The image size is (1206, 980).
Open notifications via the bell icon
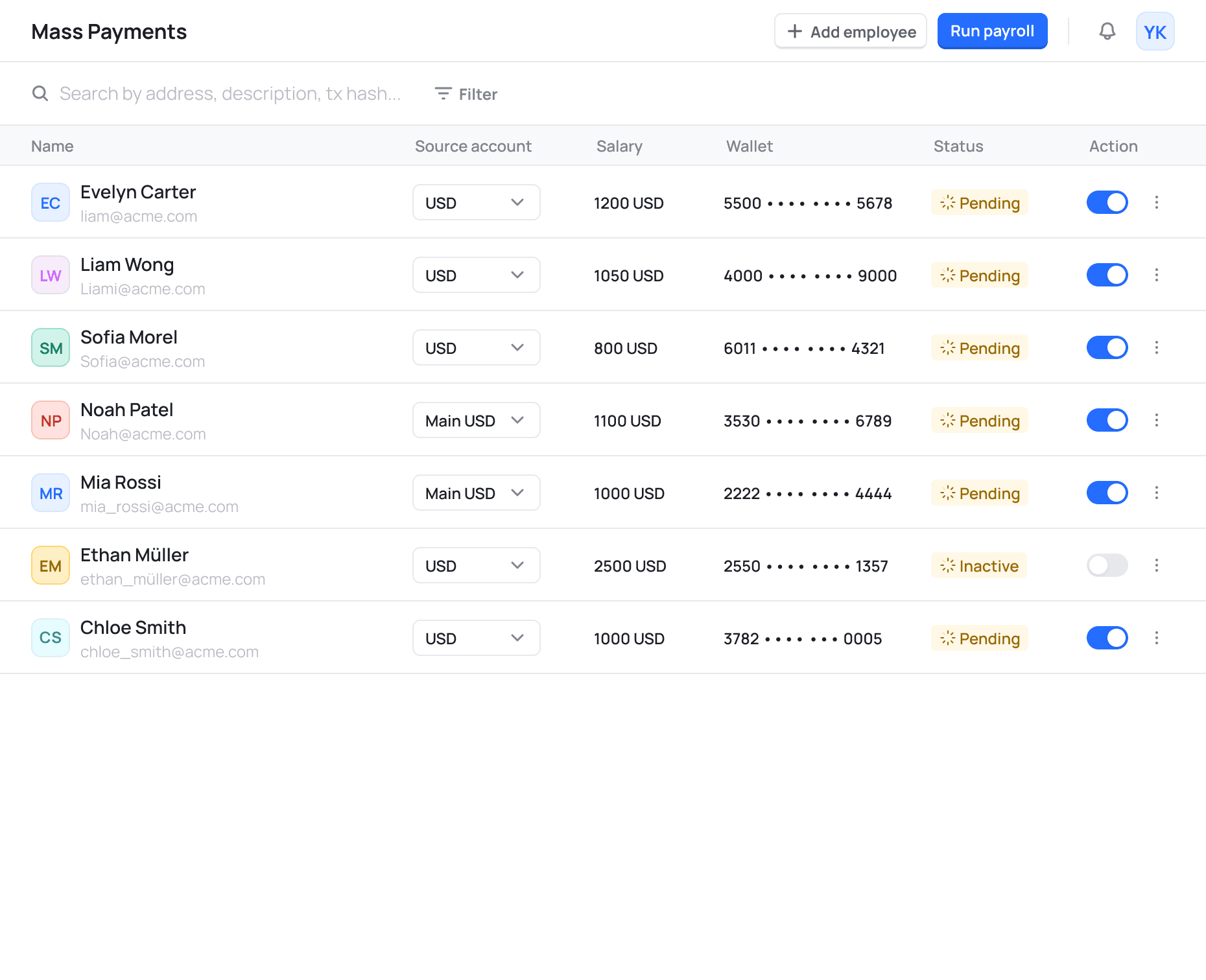coord(1107,30)
